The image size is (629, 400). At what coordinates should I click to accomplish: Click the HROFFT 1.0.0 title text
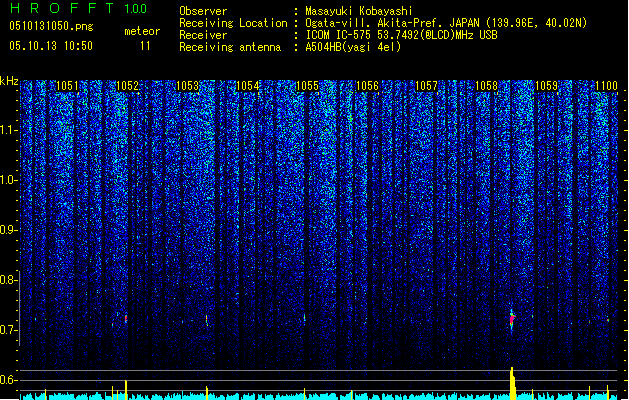click(79, 8)
